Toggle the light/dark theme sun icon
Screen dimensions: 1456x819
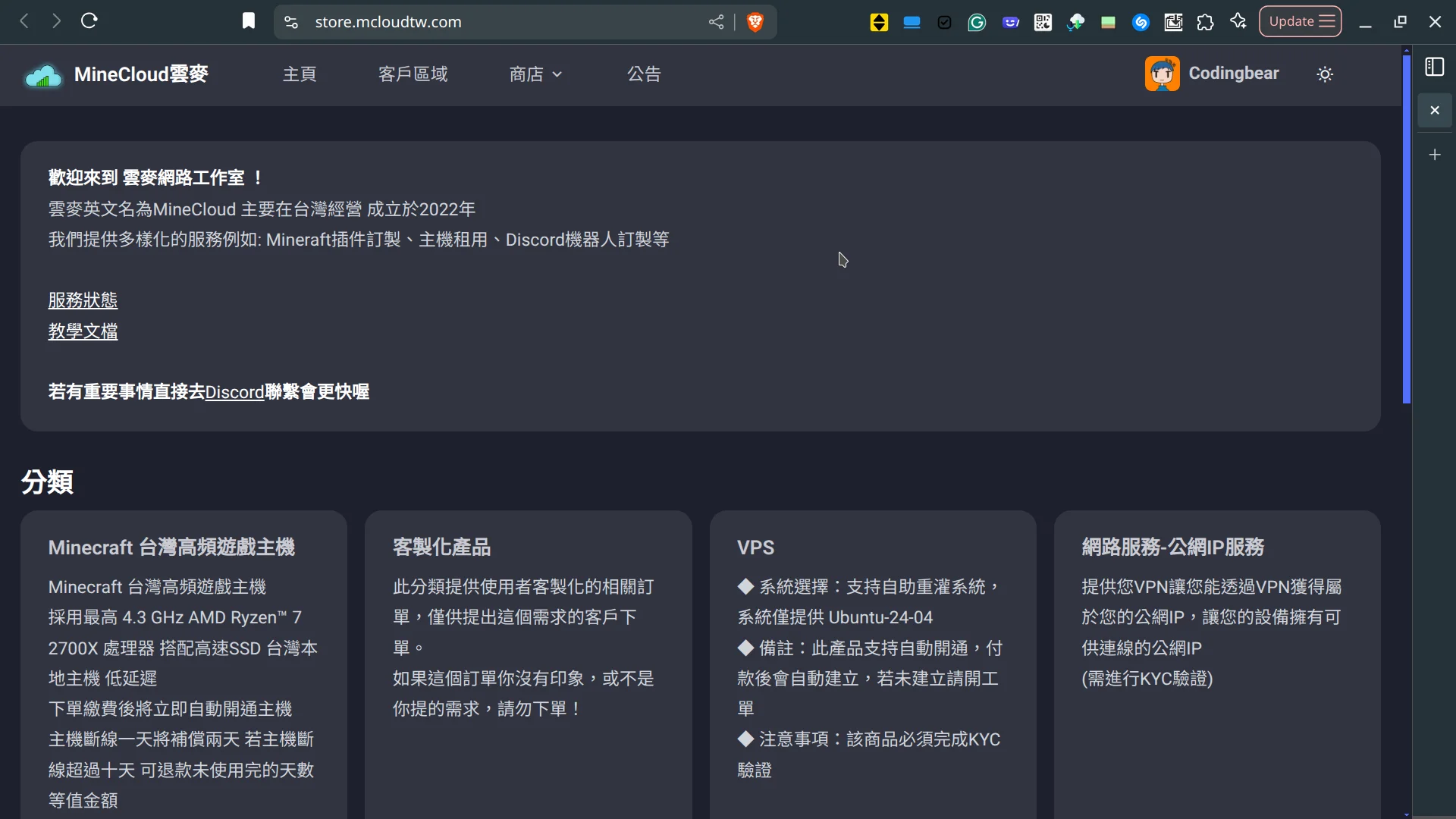[x=1325, y=74]
